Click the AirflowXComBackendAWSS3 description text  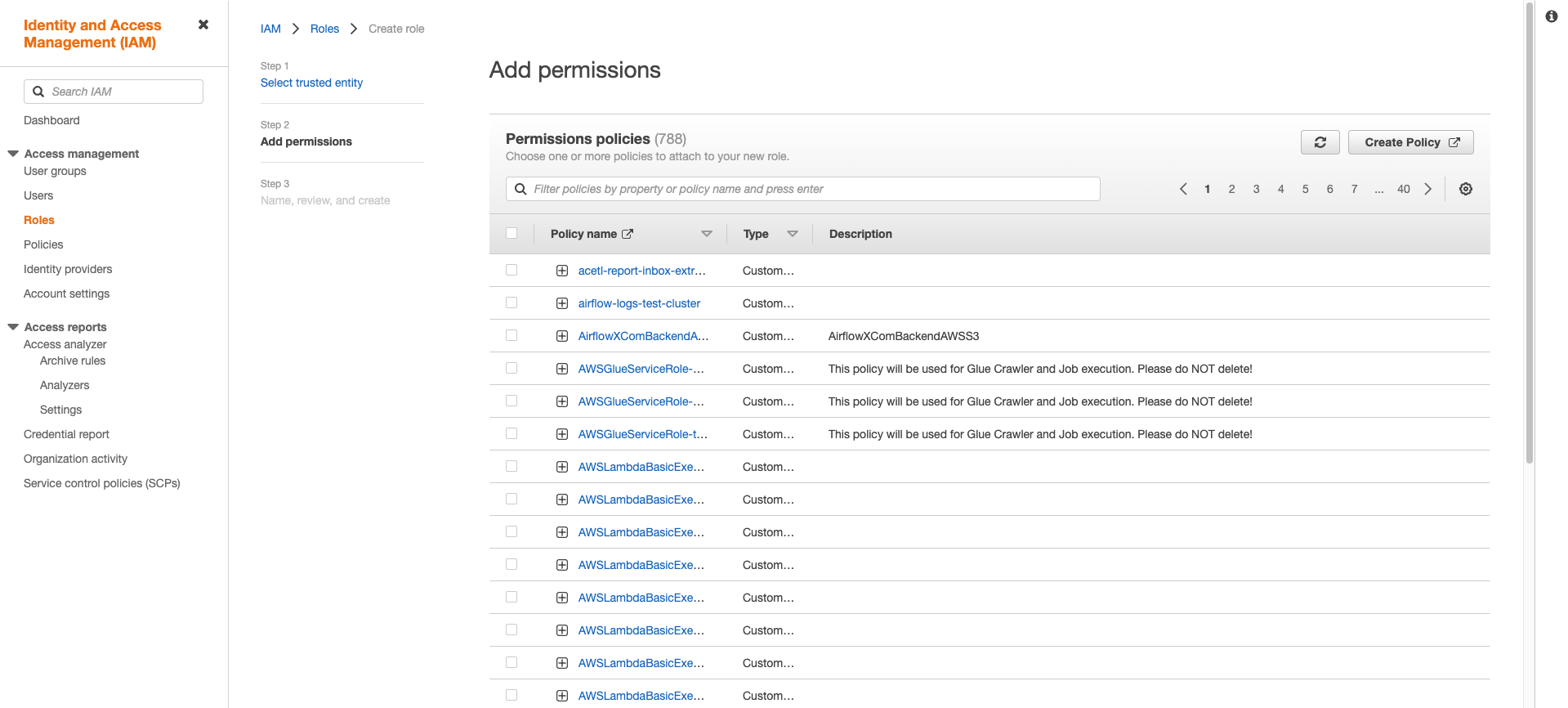coord(904,336)
